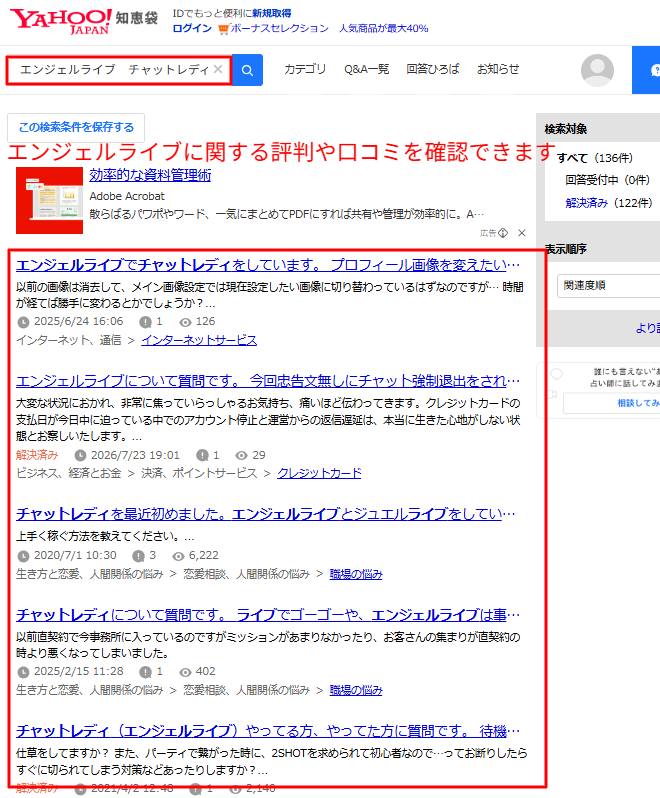The height and width of the screenshot is (798, 660).
Task: Open result about ライブでゴーゴー
Action: pos(268,615)
